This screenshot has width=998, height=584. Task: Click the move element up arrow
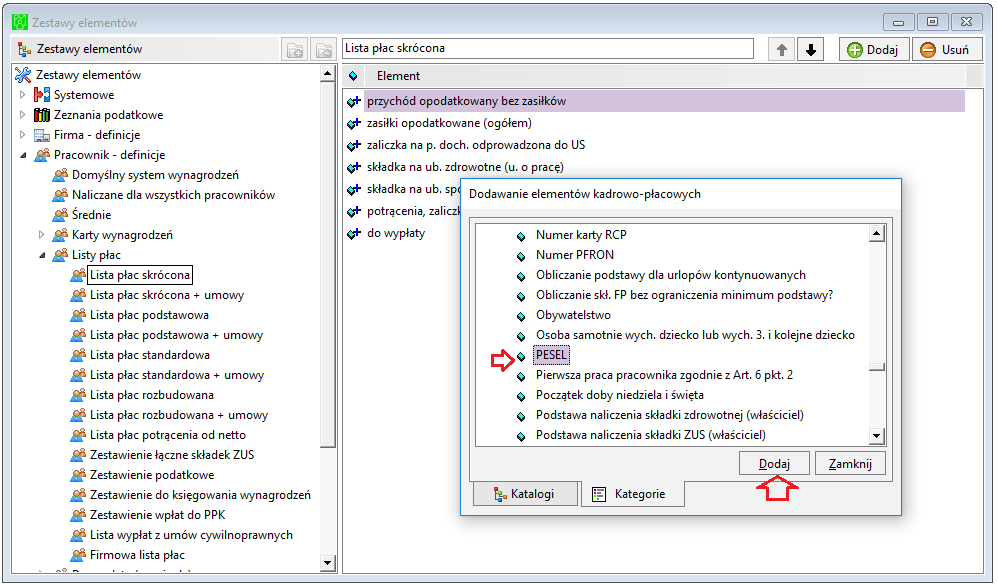pos(782,50)
